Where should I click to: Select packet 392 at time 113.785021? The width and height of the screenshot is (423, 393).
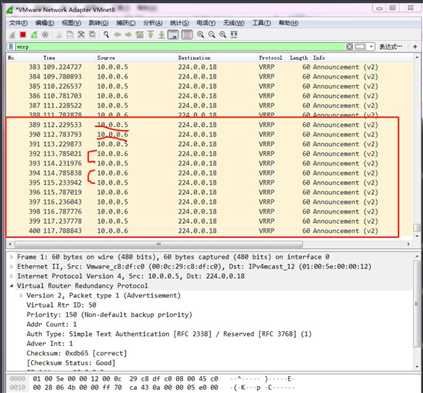click(210, 154)
